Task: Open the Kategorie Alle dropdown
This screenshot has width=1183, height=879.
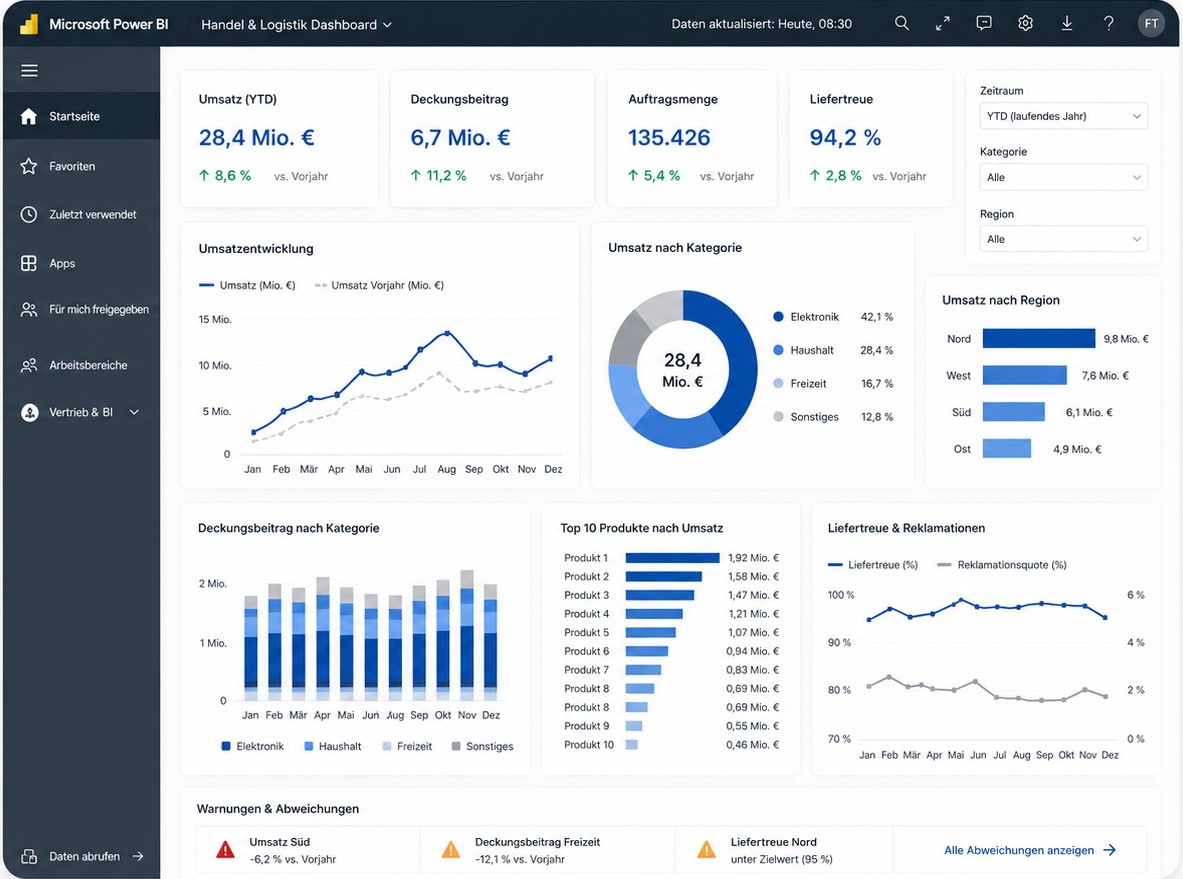Action: [1063, 177]
